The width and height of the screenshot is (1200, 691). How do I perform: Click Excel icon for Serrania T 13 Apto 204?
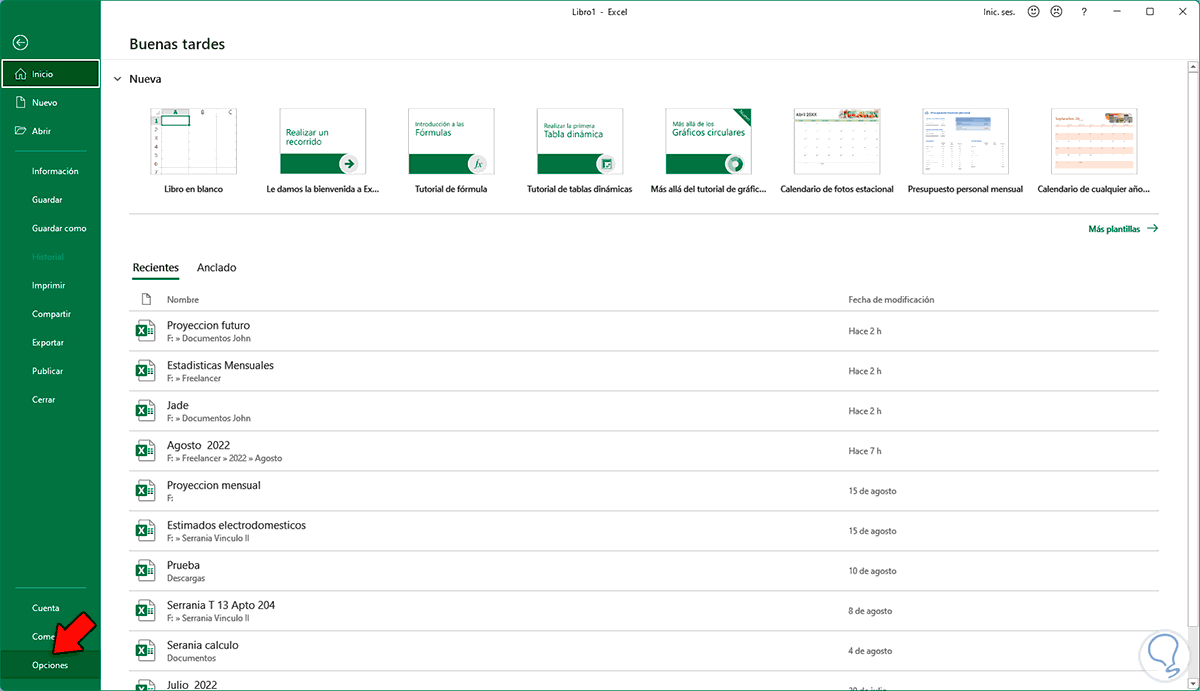(145, 611)
